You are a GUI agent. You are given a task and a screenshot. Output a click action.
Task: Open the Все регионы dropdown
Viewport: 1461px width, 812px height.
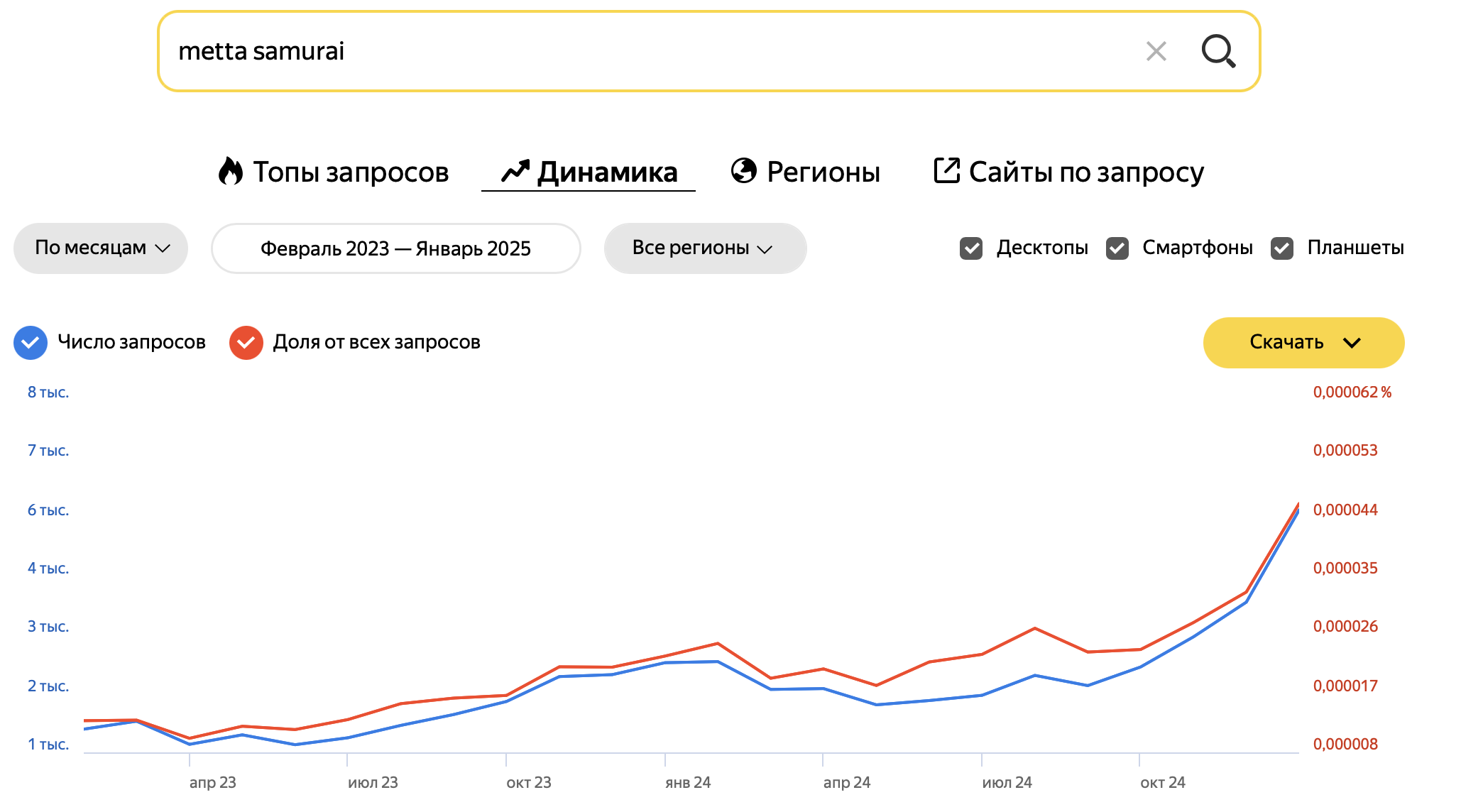tap(705, 248)
